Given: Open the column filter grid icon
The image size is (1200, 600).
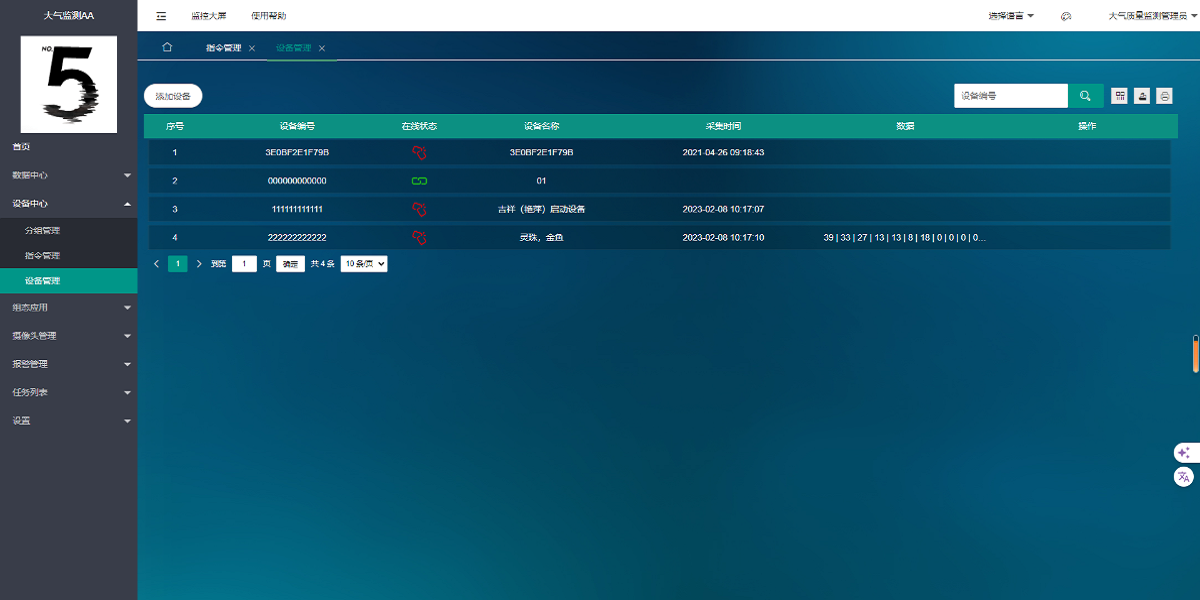Looking at the screenshot, I should pyautogui.click(x=1120, y=96).
